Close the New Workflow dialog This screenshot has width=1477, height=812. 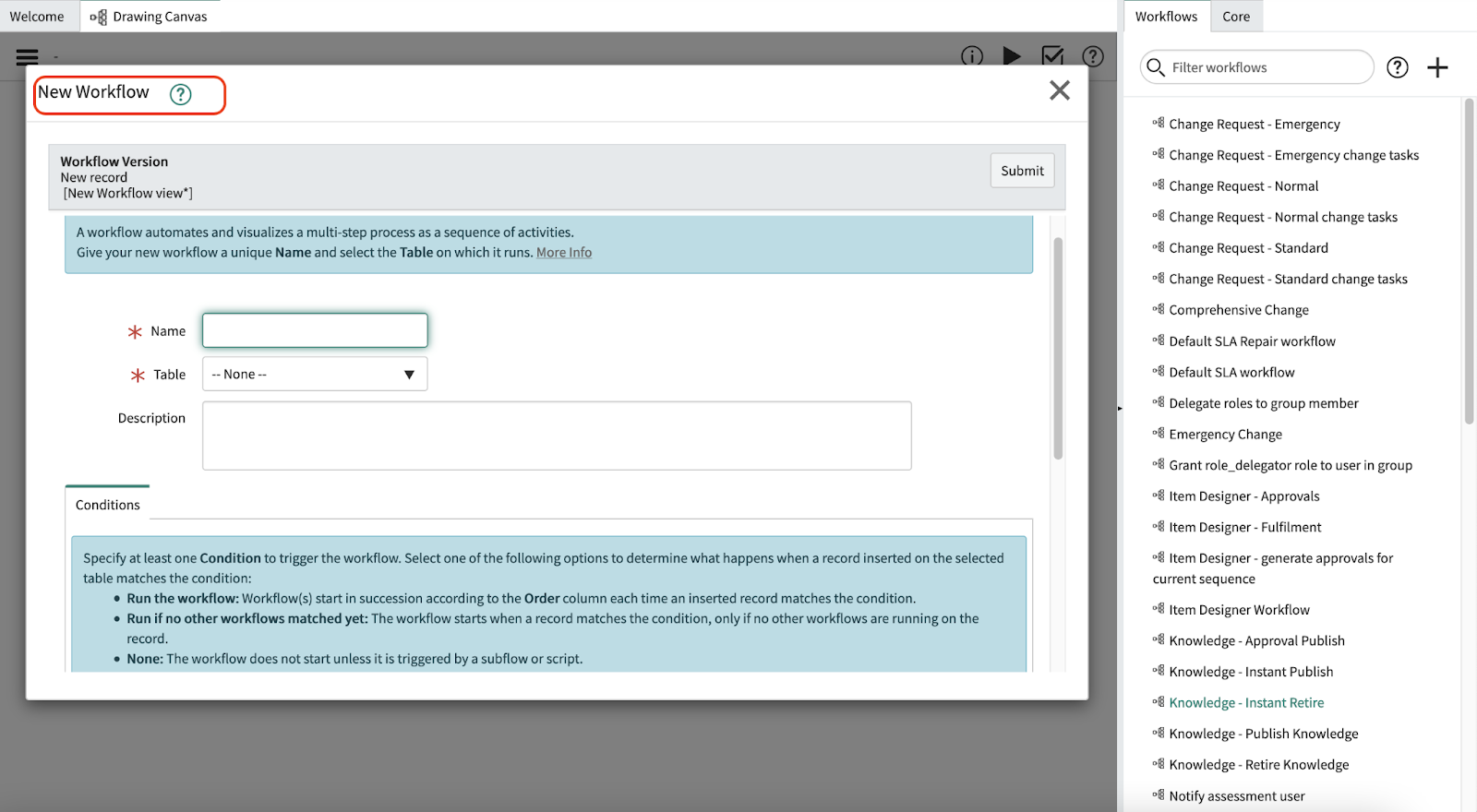[1060, 90]
